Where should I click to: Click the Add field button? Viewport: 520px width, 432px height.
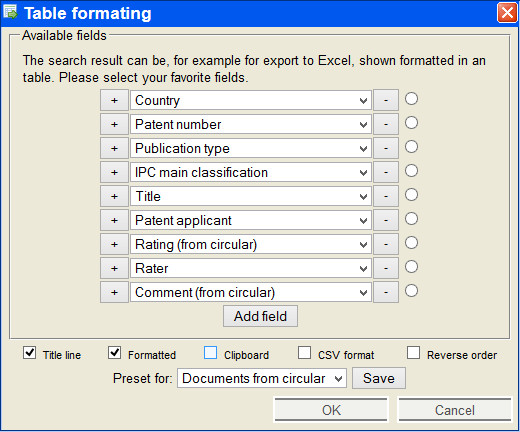tap(260, 316)
